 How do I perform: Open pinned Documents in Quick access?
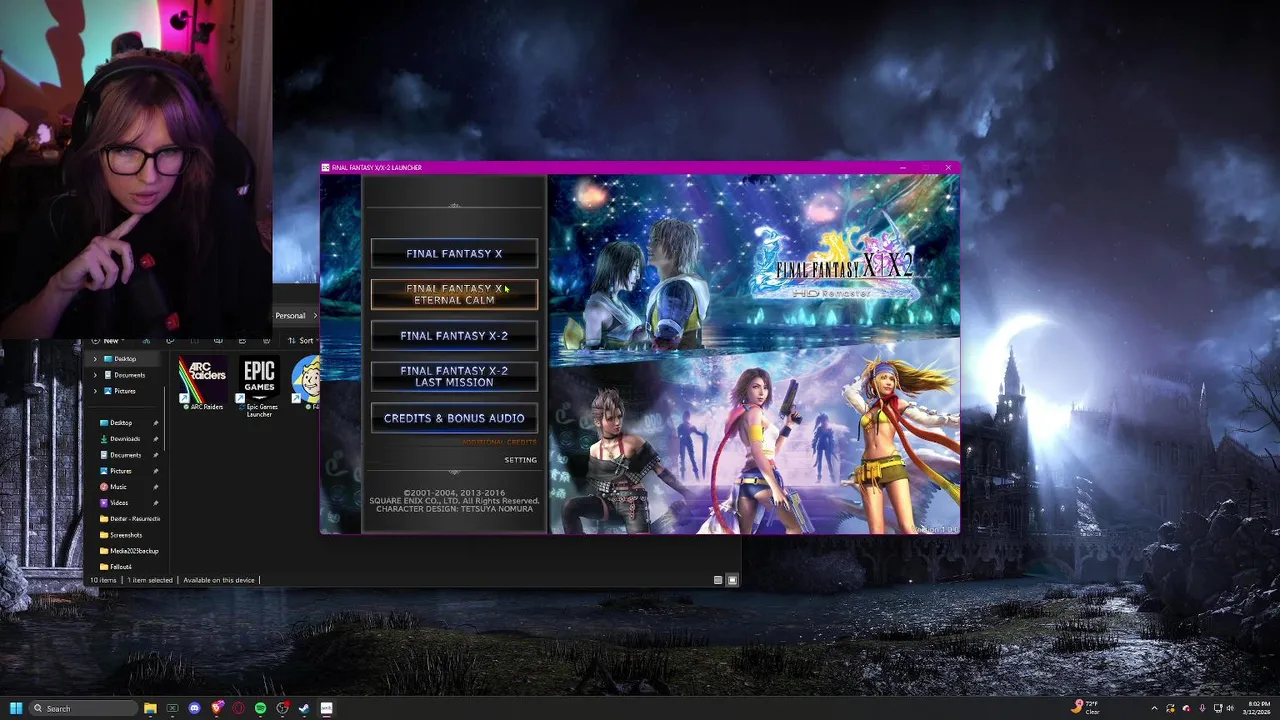click(x=125, y=455)
